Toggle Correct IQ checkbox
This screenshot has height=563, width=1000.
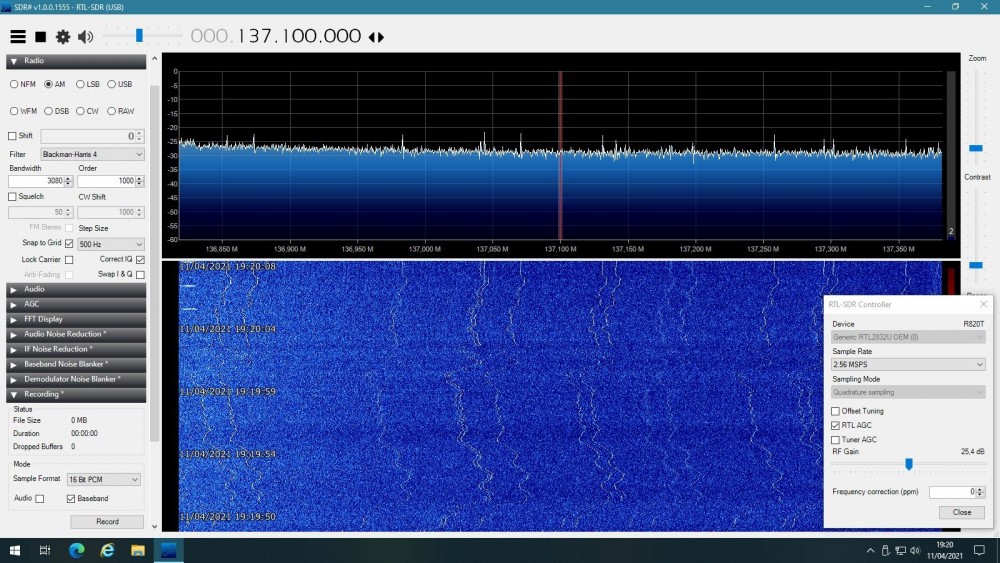[140, 260]
